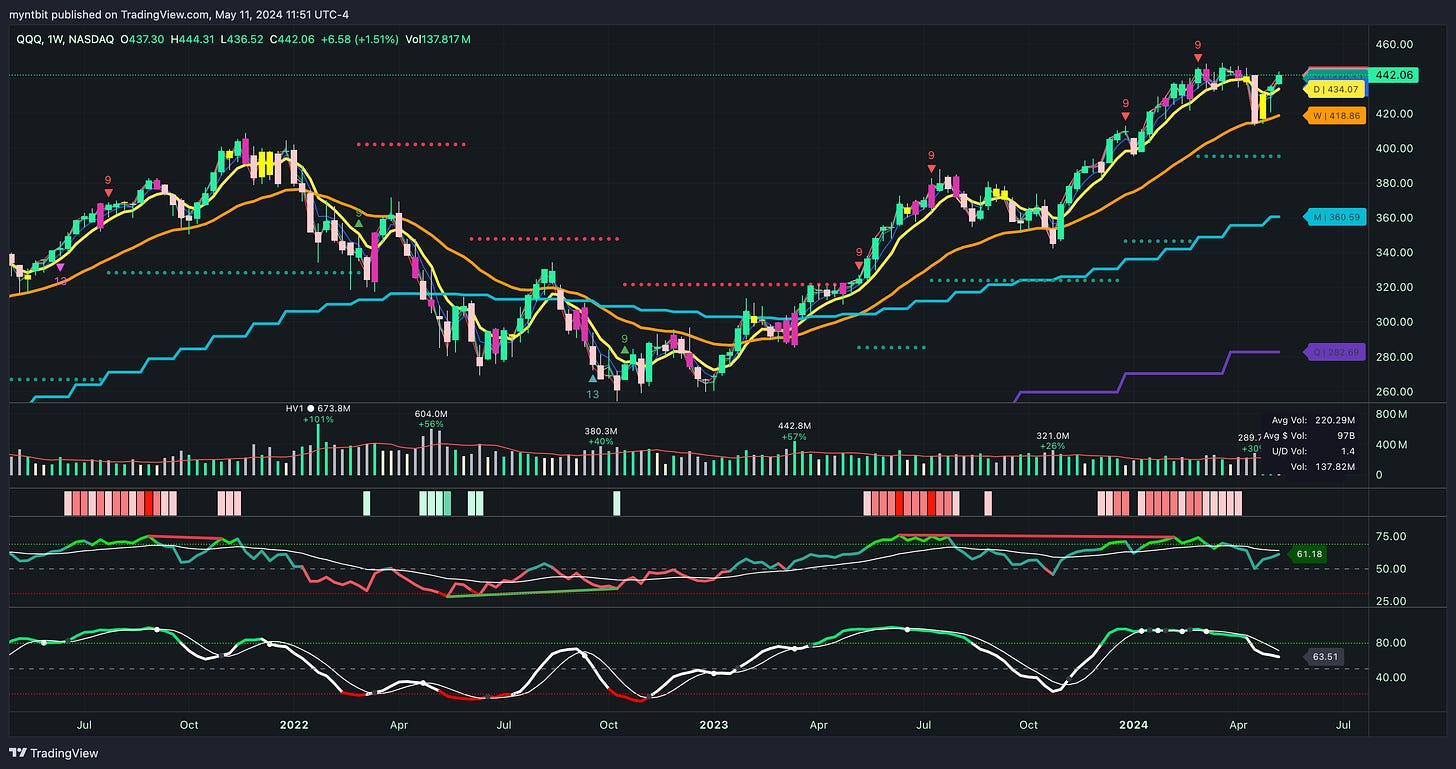
Task: Click the 2024 label on time axis
Action: (1133, 724)
